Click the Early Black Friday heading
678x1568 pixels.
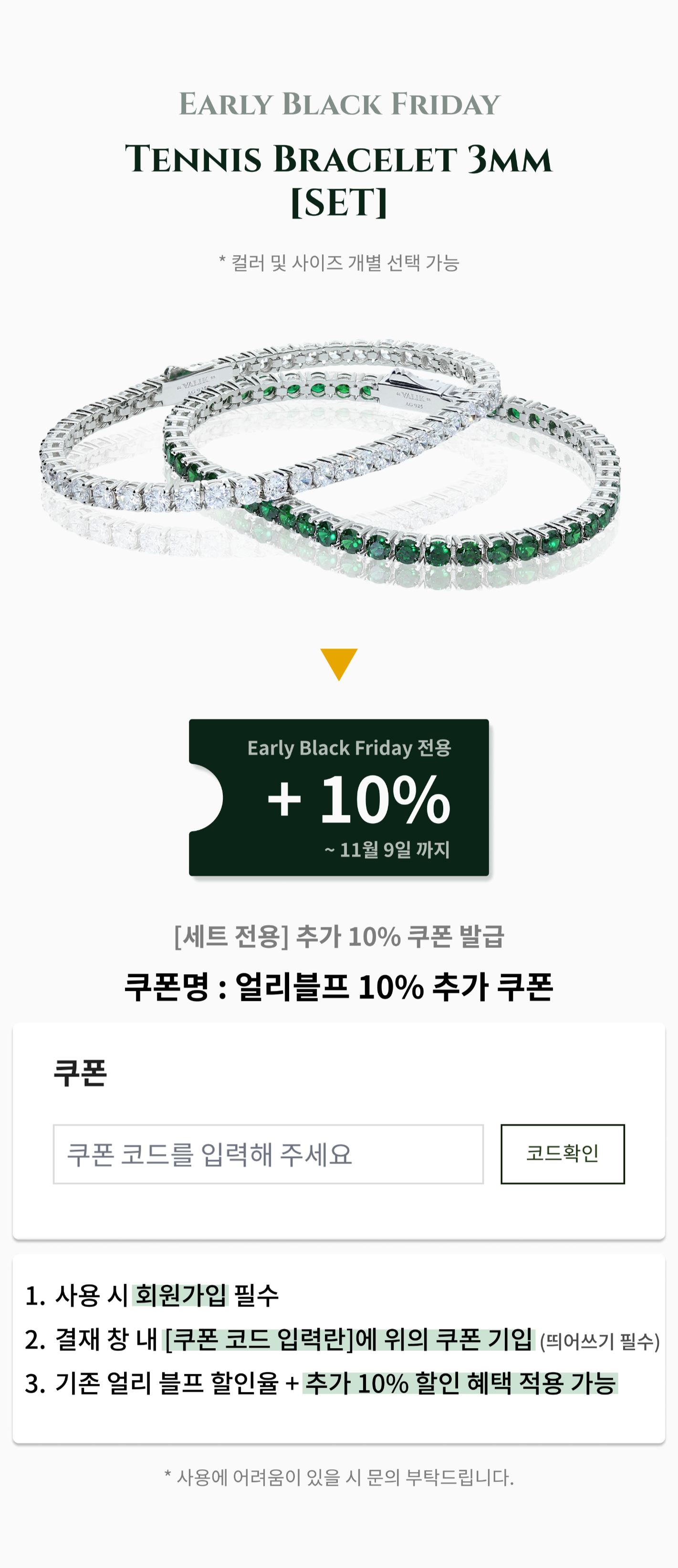[339, 104]
